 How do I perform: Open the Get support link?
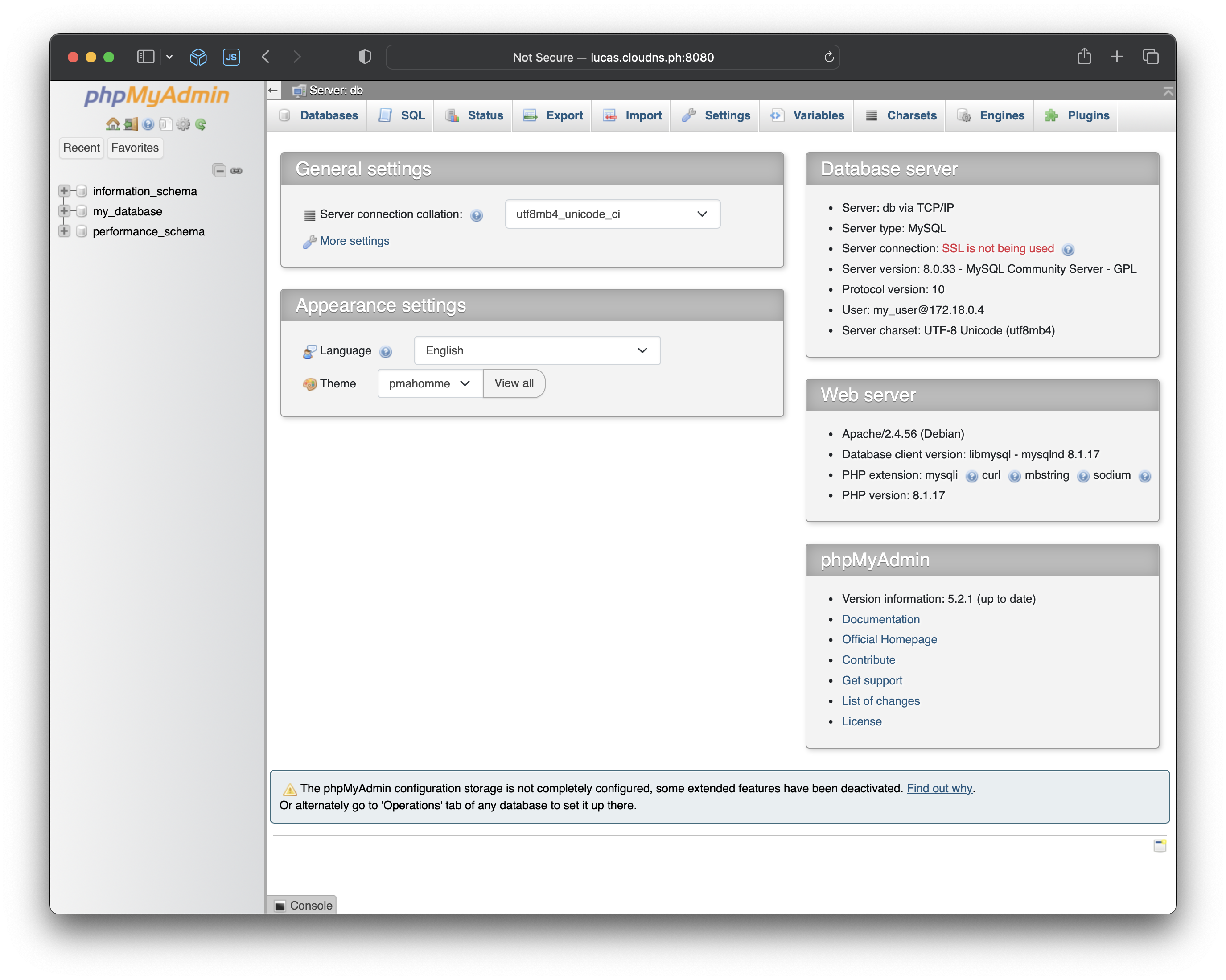[872, 680]
